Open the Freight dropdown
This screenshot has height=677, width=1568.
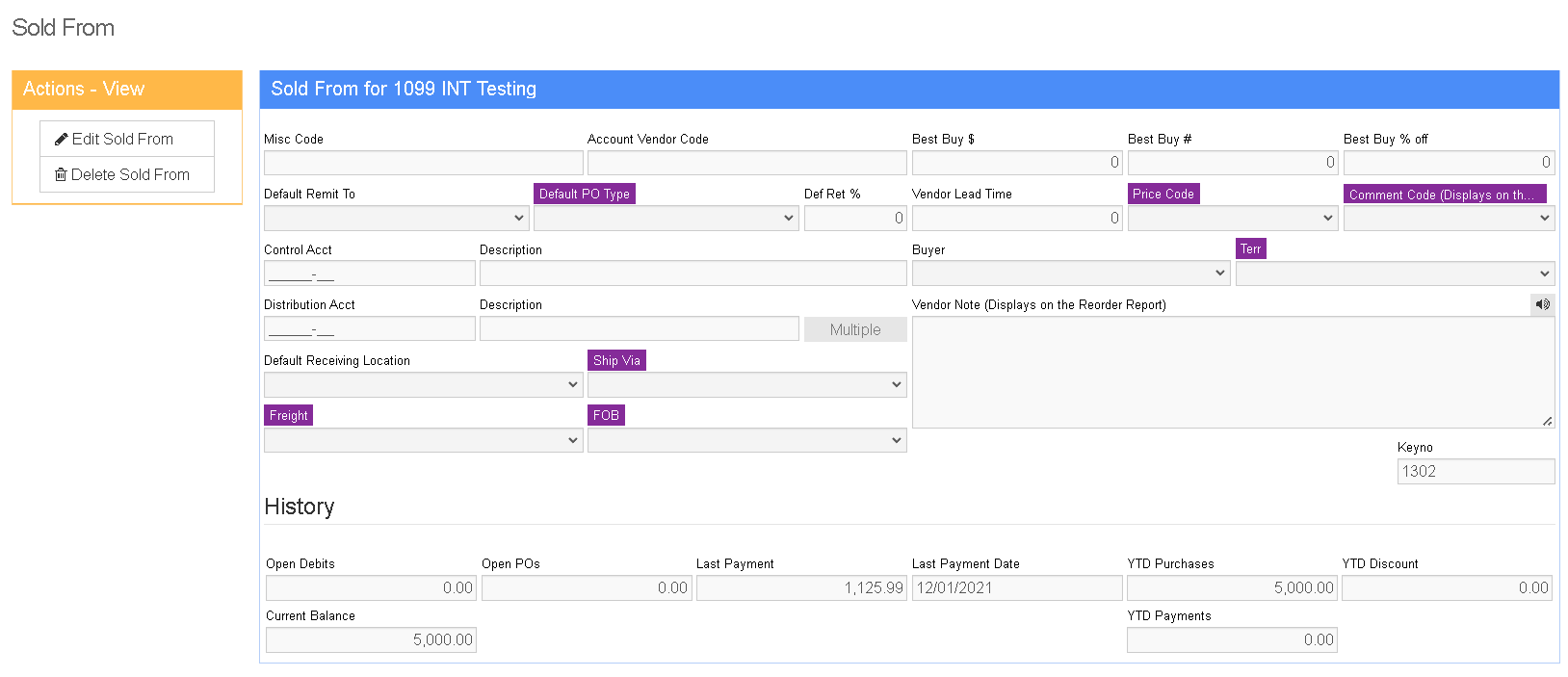423,440
